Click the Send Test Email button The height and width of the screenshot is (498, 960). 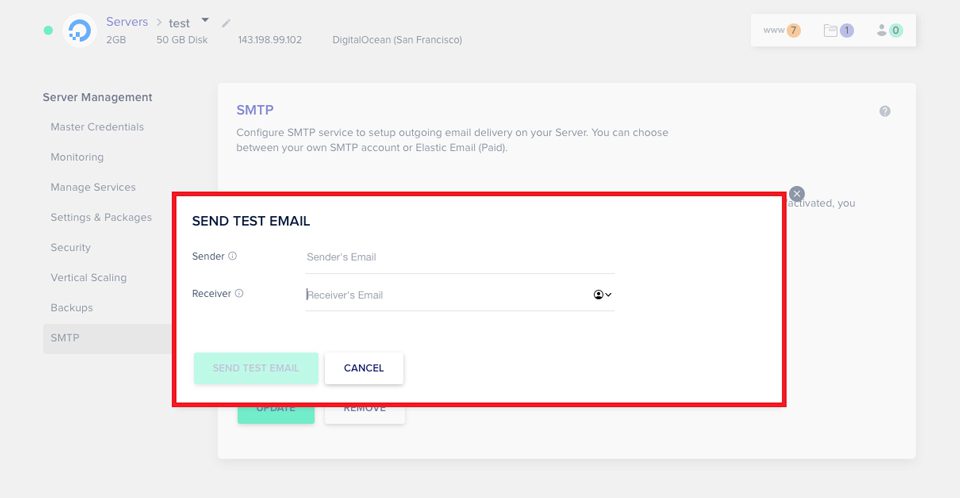[x=256, y=368]
